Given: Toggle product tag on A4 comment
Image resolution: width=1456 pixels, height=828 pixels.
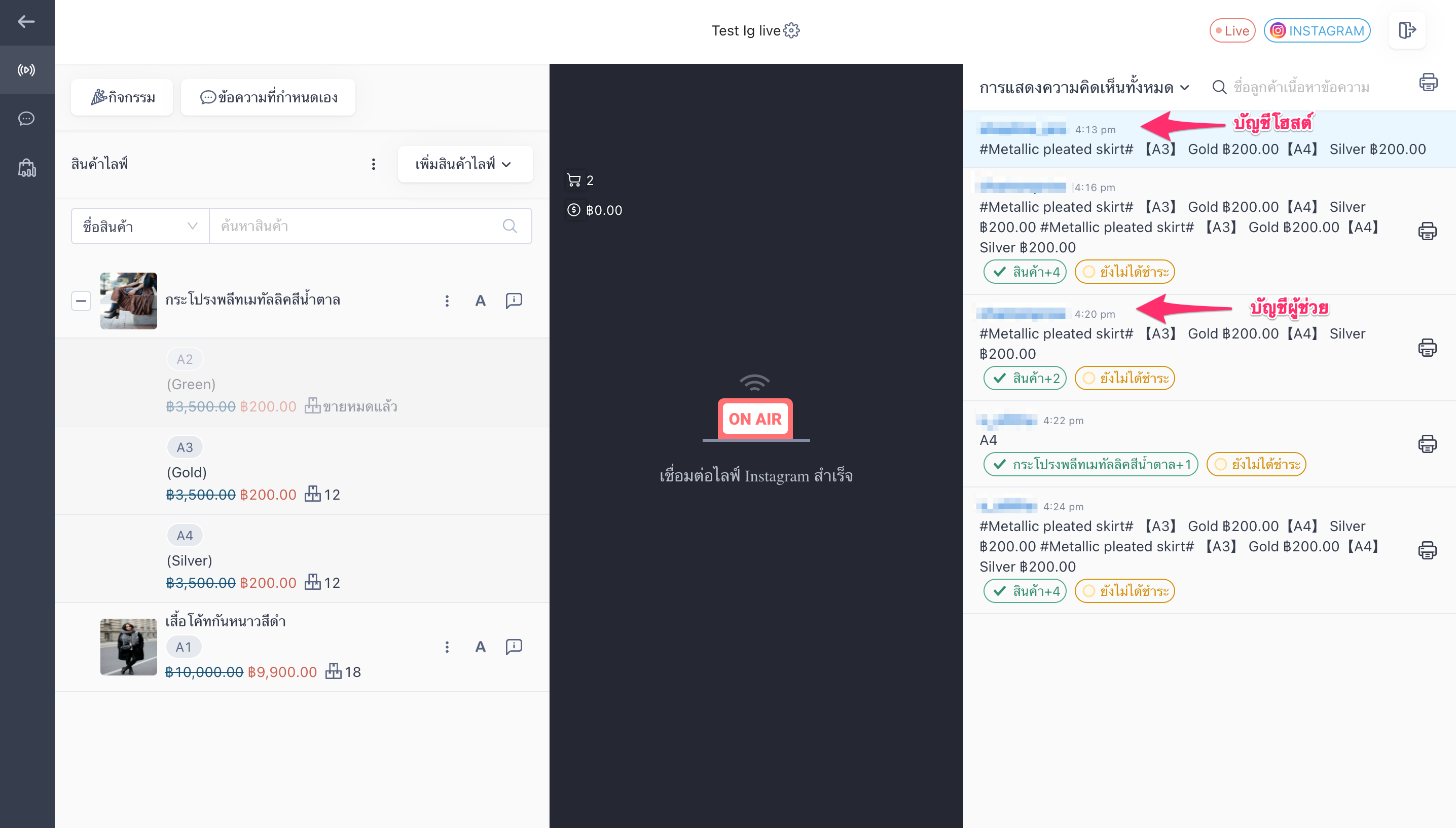Looking at the screenshot, I should 1090,464.
